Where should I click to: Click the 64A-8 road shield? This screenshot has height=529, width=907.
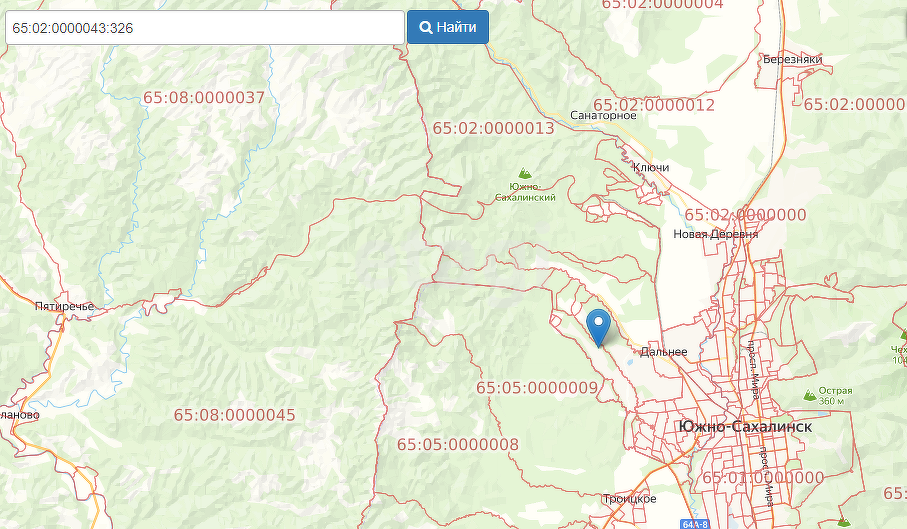[696, 524]
